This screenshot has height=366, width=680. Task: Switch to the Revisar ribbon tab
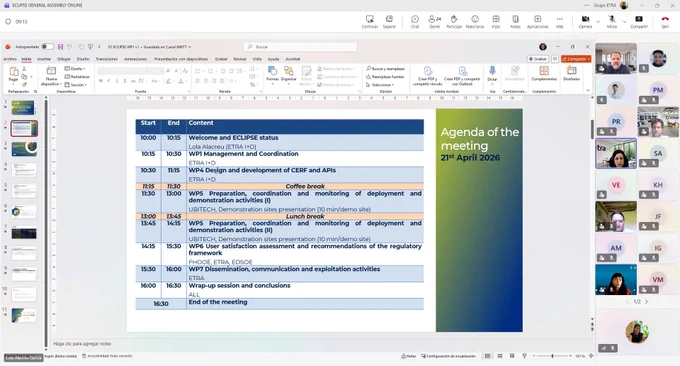(240, 59)
